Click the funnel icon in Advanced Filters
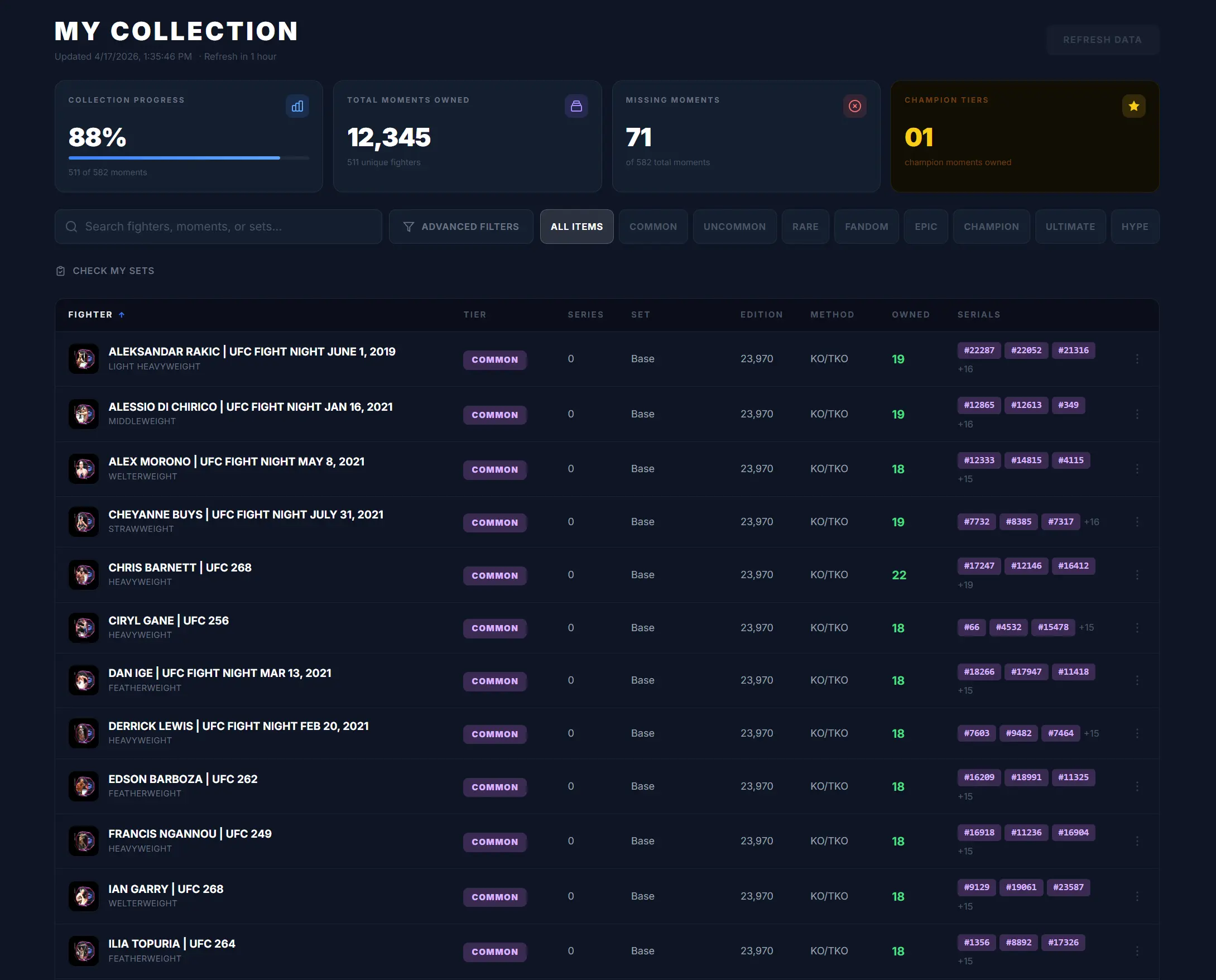 pos(408,227)
